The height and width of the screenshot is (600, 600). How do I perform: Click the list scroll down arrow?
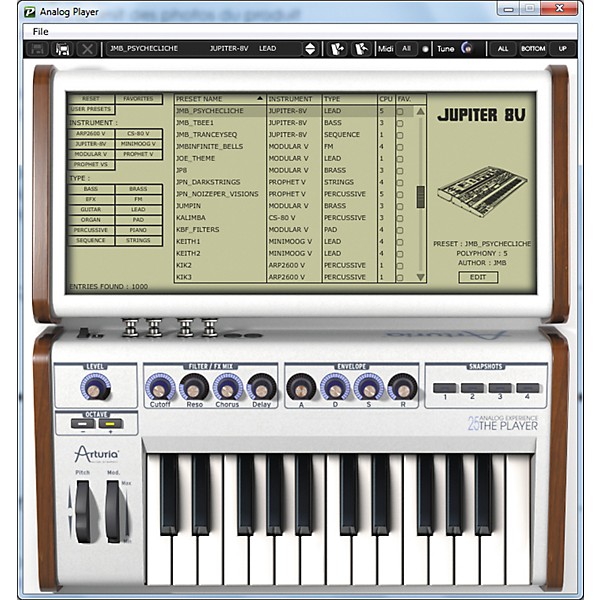(420, 277)
